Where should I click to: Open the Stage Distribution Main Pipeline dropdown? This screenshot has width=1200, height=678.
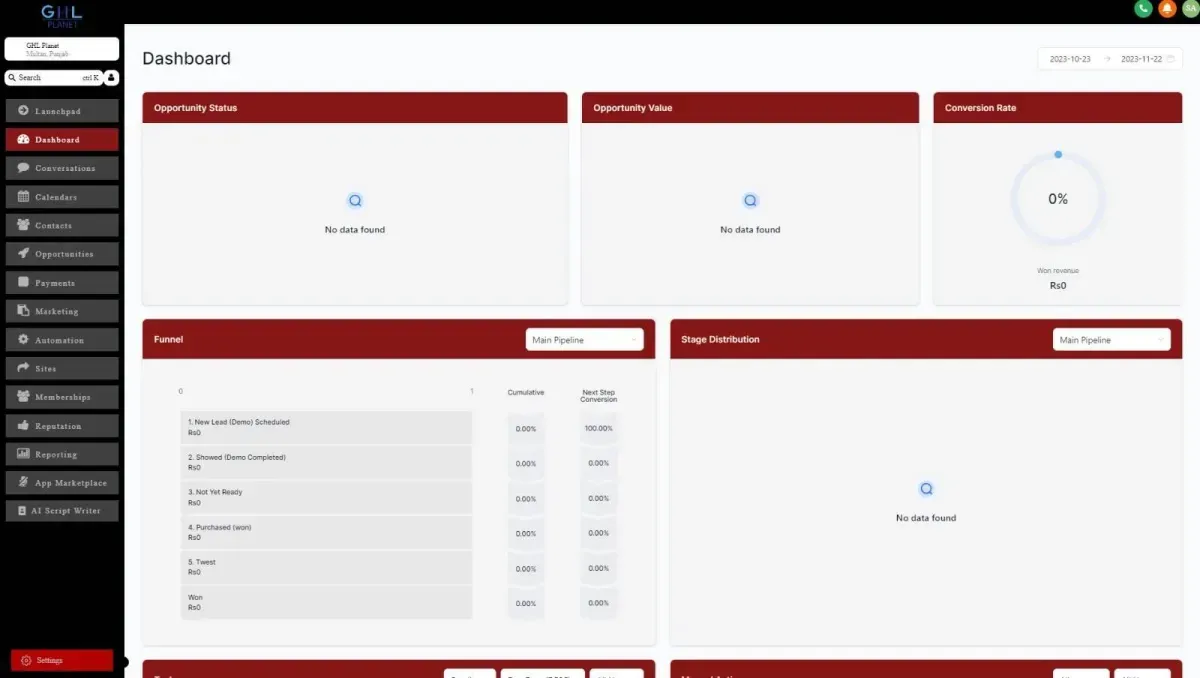pos(1112,340)
